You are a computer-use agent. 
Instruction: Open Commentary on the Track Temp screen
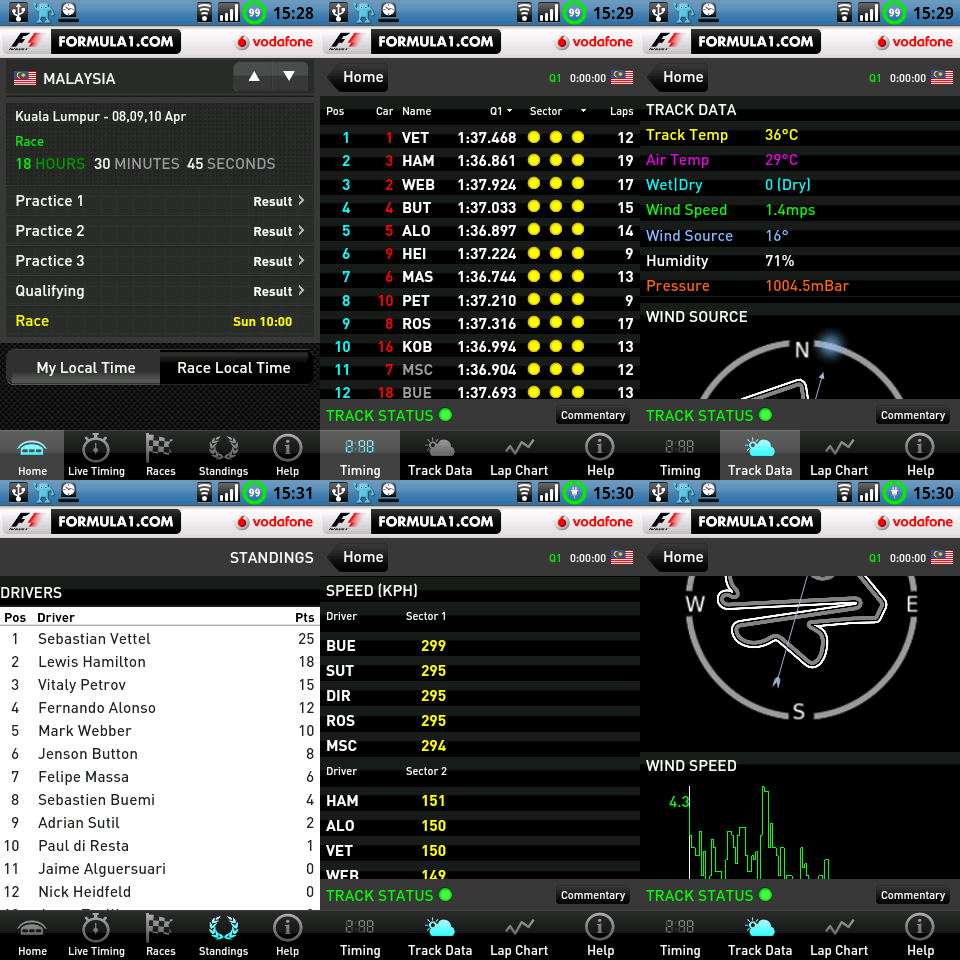(x=913, y=415)
